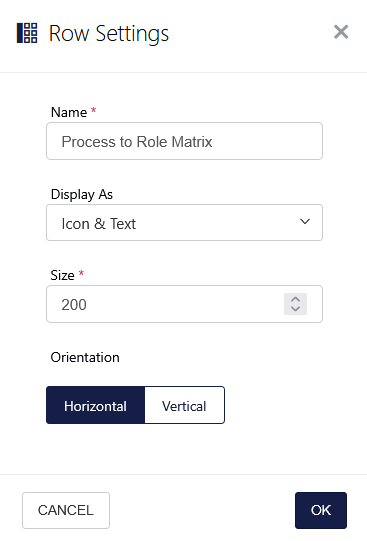Viewport: 367px width, 541px height.
Task: Focus the Name field with Process to Role Matrix
Action: click(185, 141)
